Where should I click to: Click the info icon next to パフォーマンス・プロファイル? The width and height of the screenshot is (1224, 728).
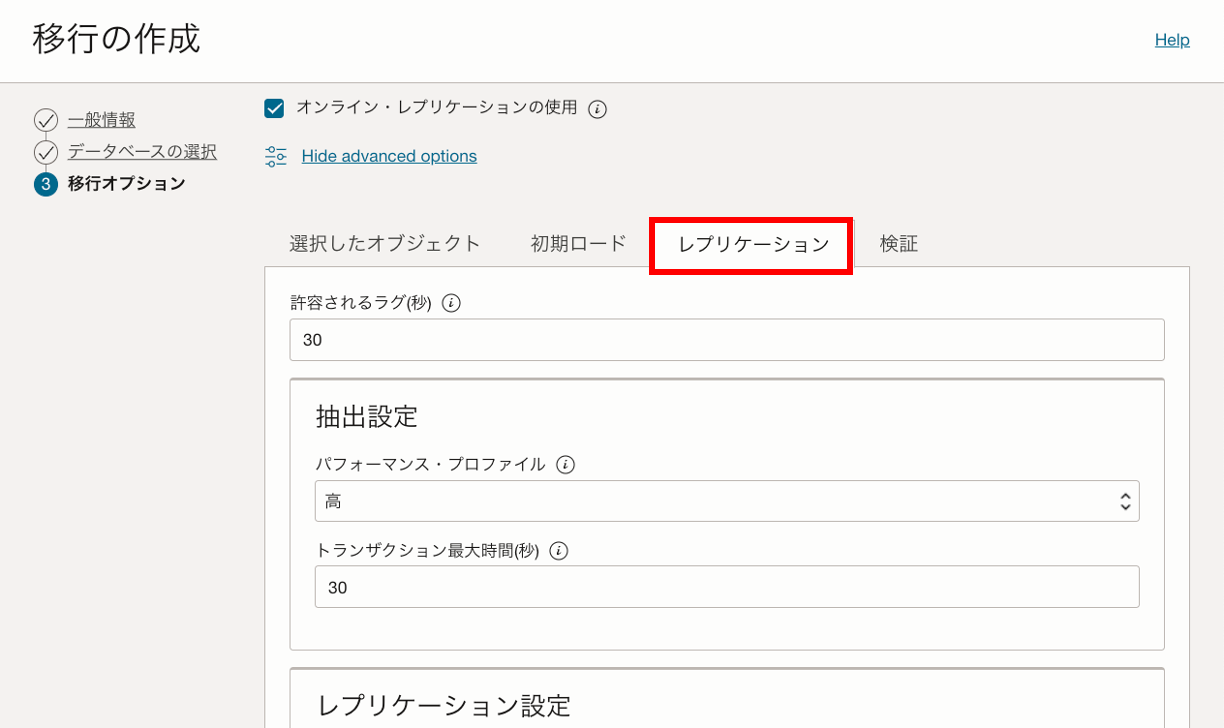coord(565,464)
